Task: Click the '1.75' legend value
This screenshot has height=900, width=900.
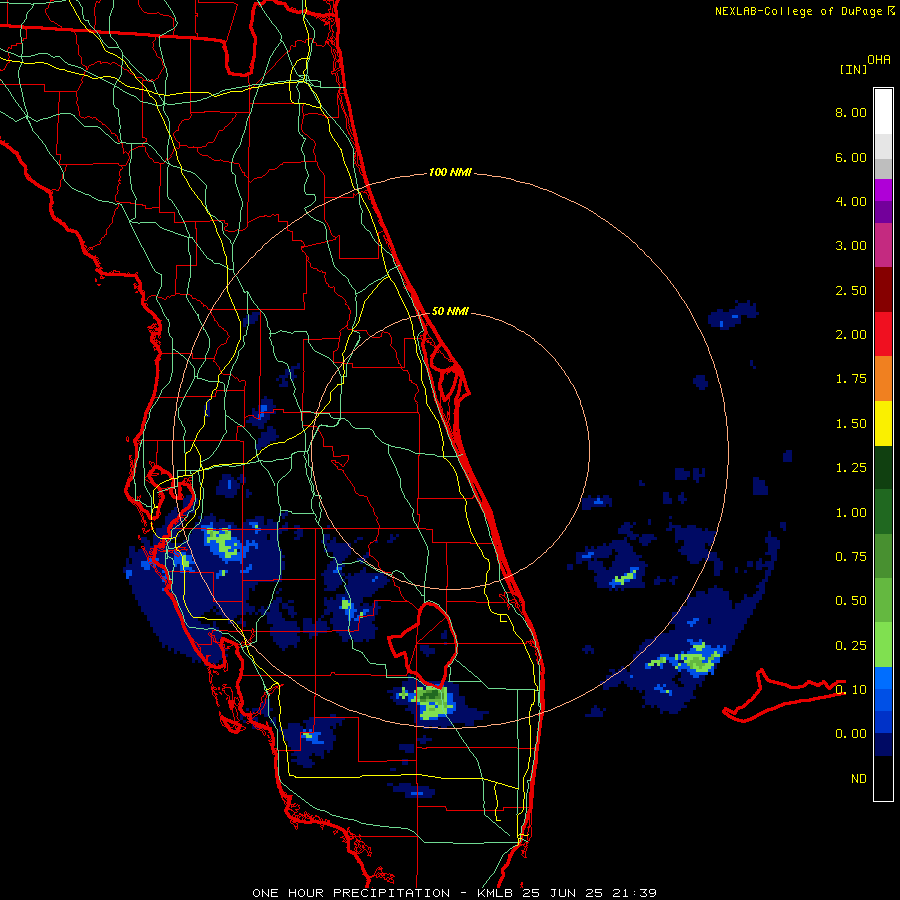Action: click(x=850, y=379)
